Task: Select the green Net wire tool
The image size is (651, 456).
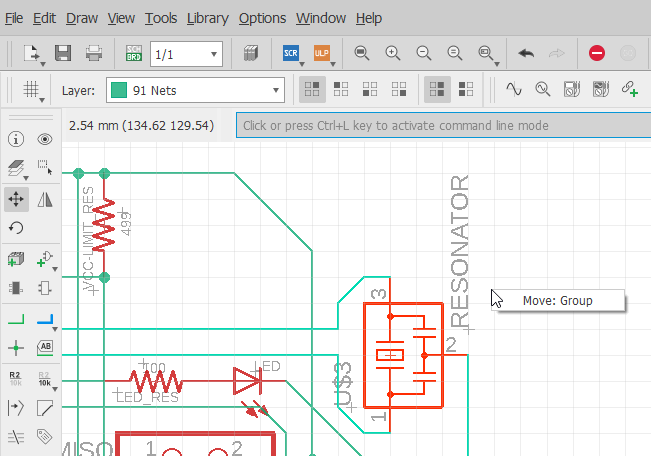Action: pos(16,319)
